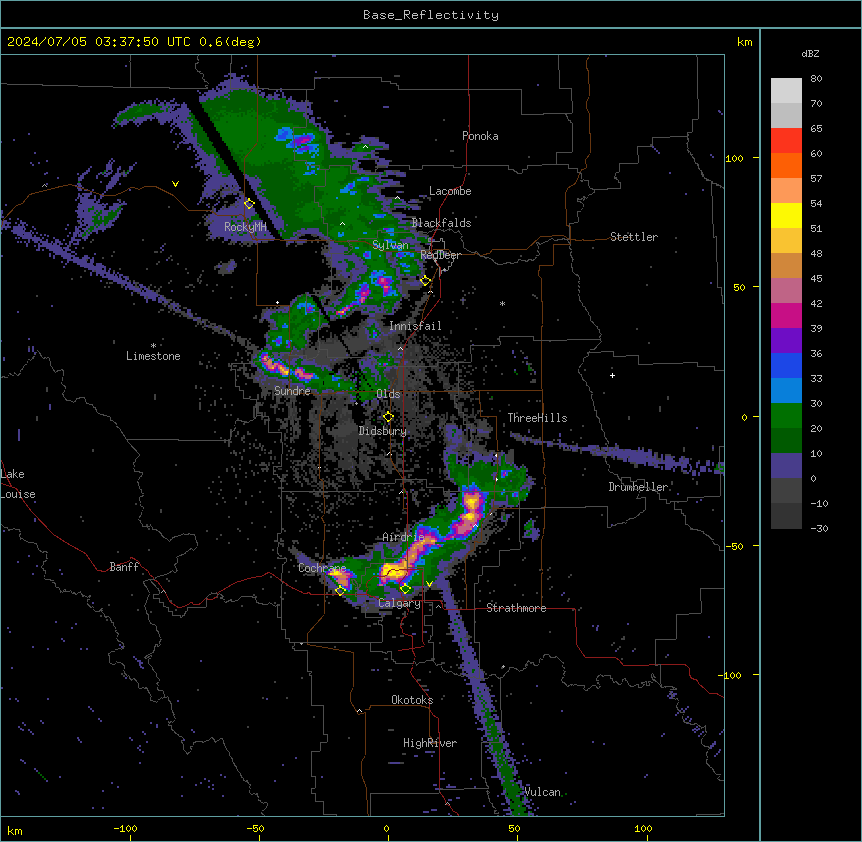862x842 pixels.
Task: Click the yellow diamond marker above Calgary label
Action: pos(405,589)
